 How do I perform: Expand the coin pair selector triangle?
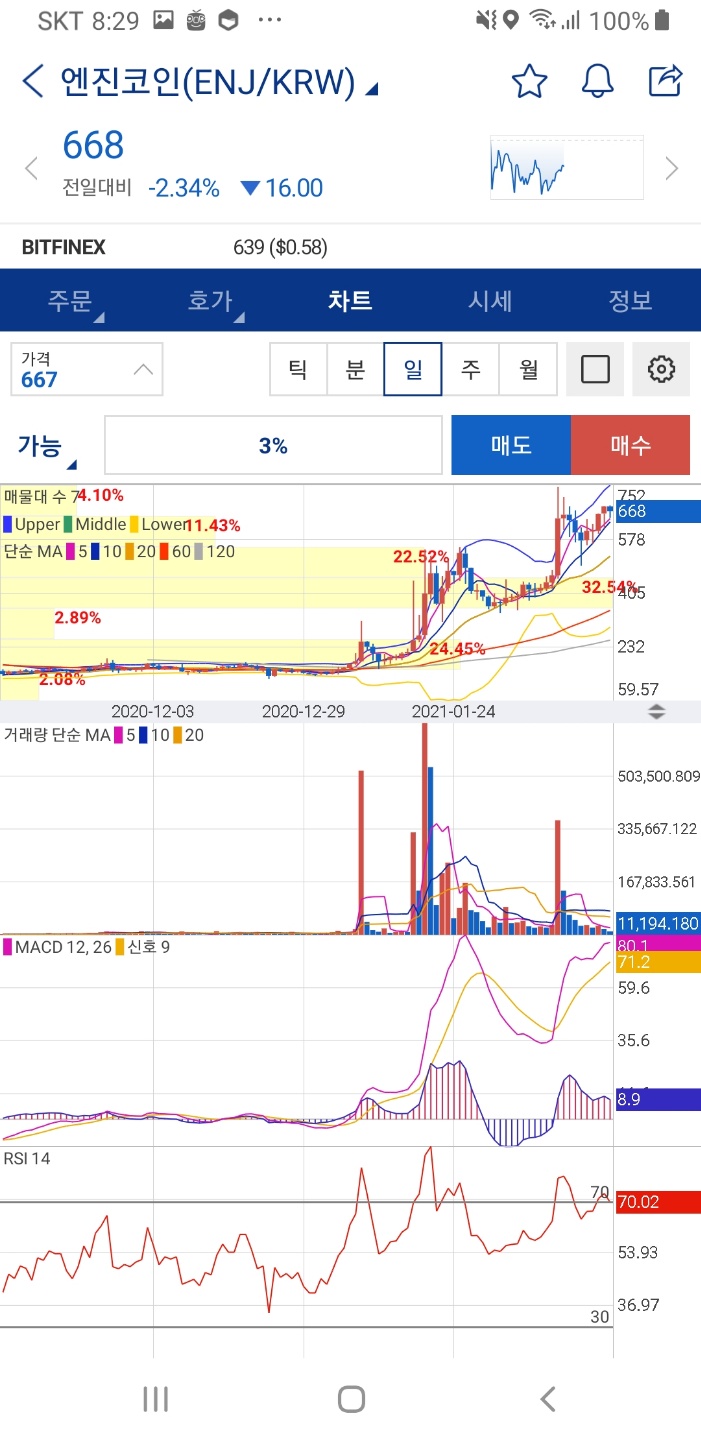tap(372, 90)
